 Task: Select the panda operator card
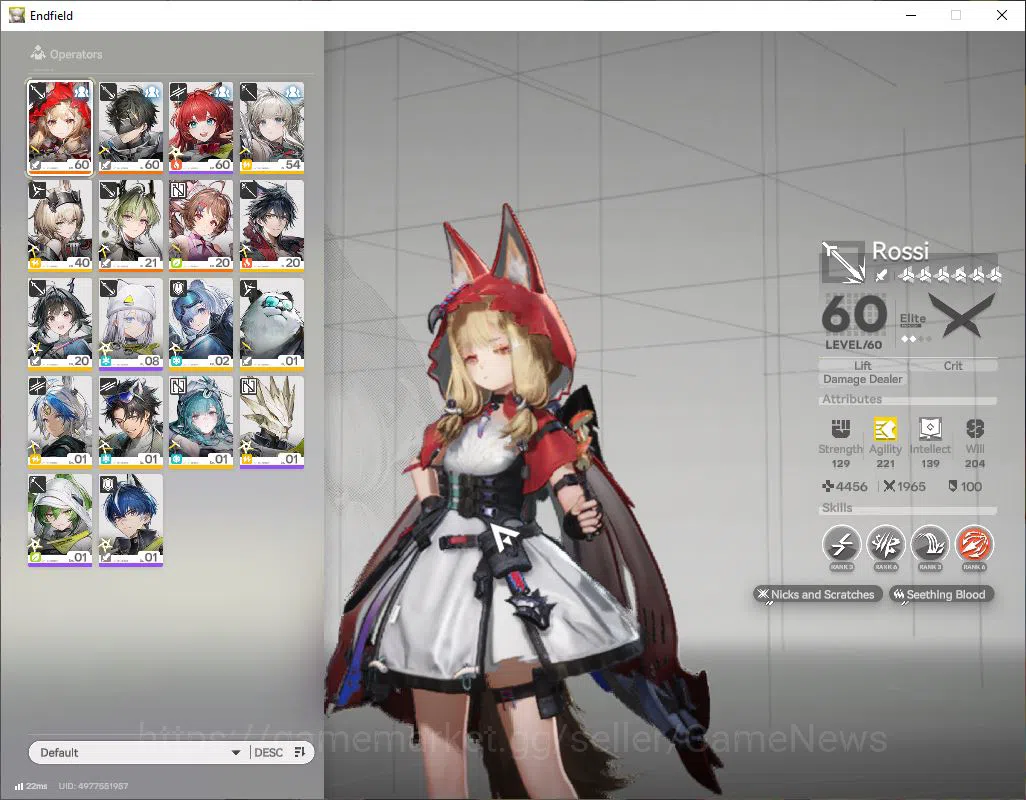272,324
